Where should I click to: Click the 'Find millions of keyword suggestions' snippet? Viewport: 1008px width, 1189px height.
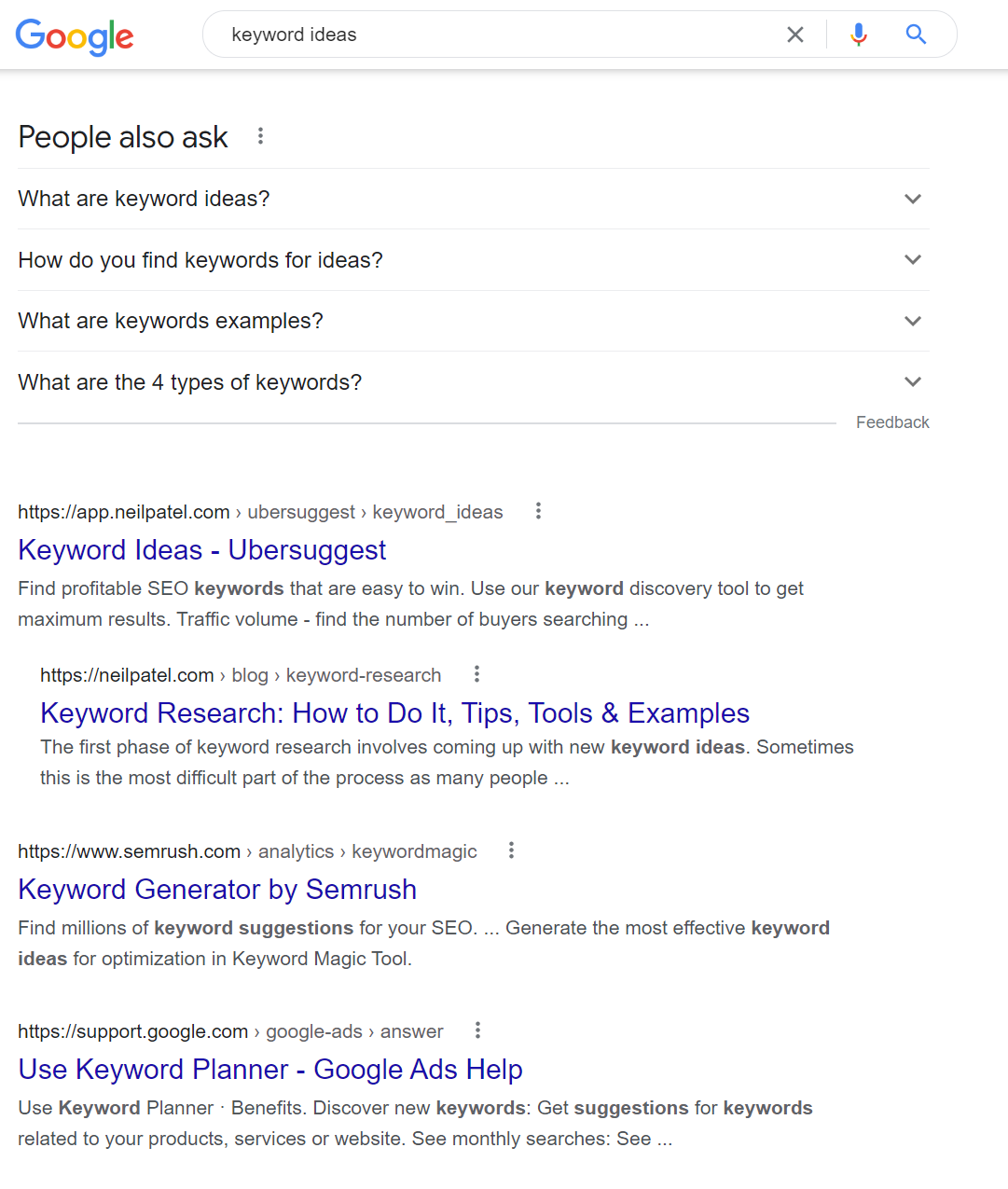(x=423, y=944)
